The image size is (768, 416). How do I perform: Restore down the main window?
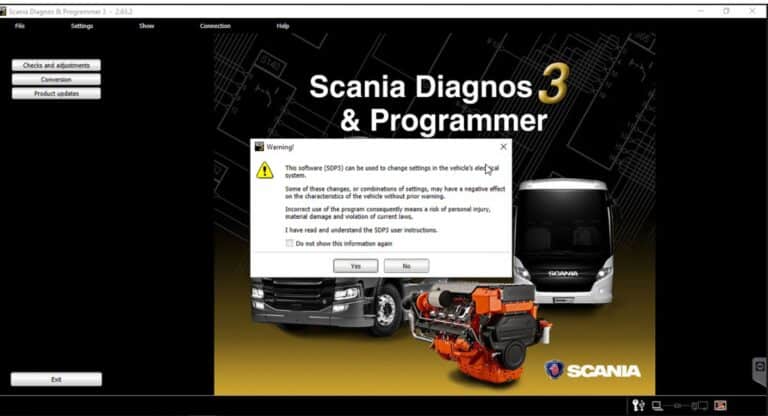pos(726,11)
